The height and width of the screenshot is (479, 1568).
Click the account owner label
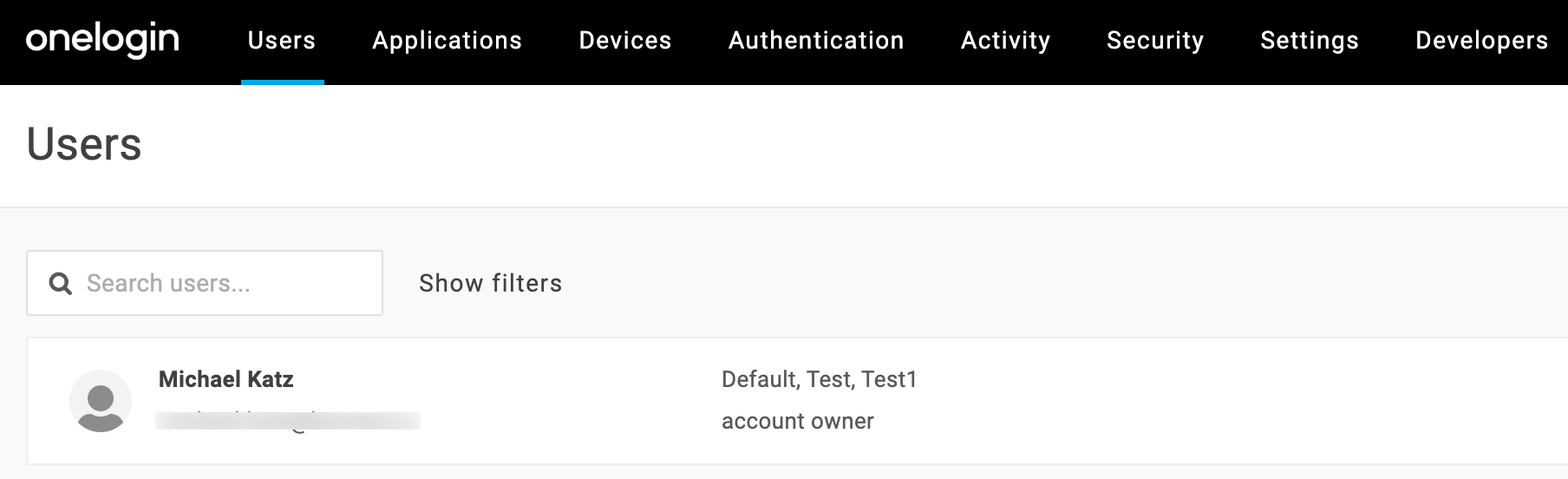pyautogui.click(x=798, y=421)
